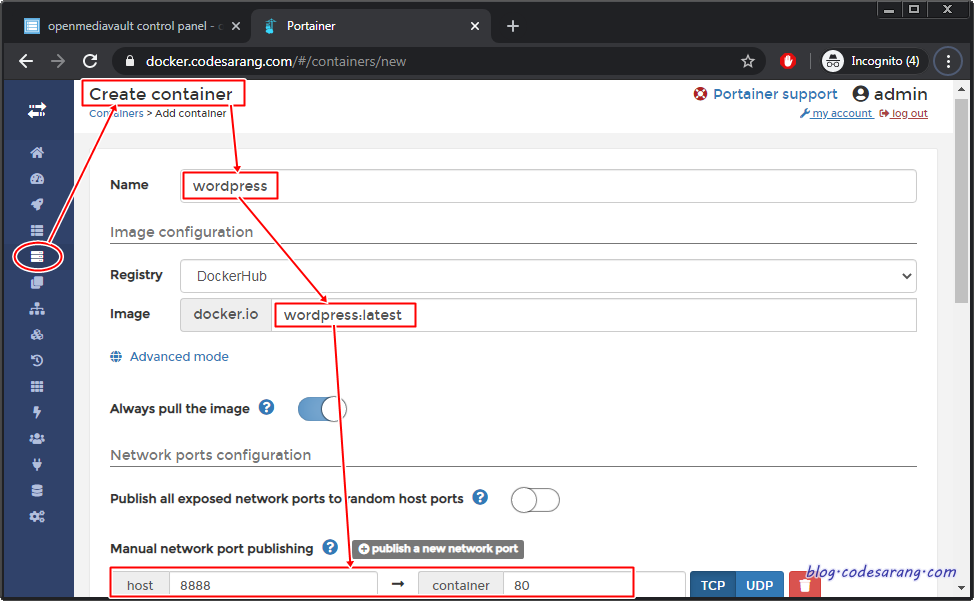
Task: Open the Dashboard gauge icon in the sidebar
Action: pos(37,179)
